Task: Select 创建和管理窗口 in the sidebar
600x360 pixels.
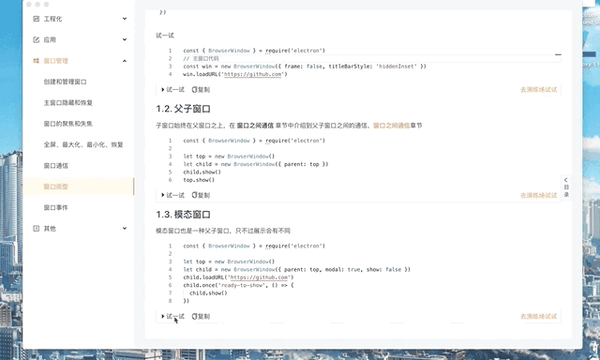Action: tap(65, 81)
